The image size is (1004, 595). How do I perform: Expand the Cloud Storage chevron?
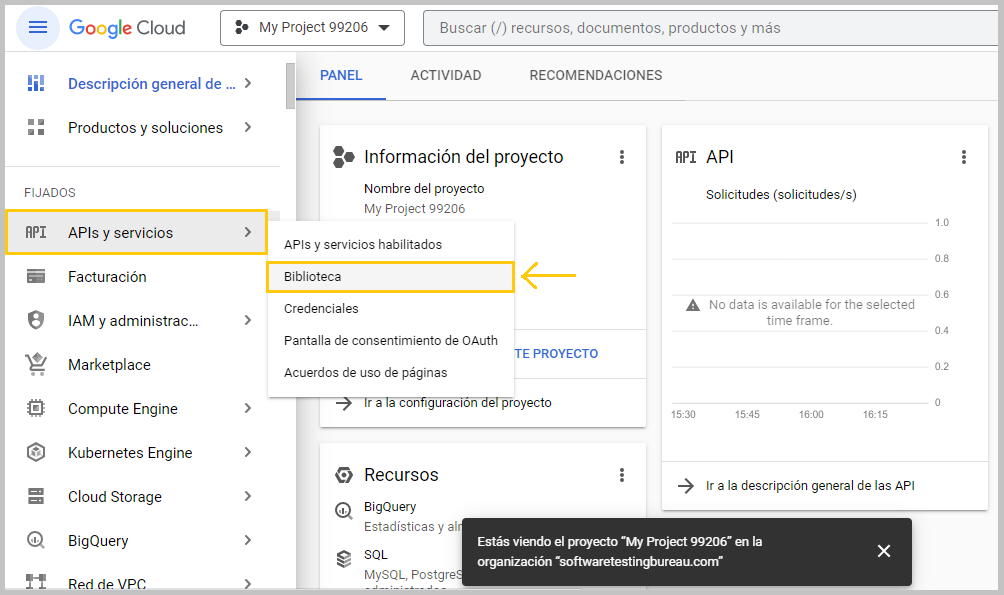(x=248, y=496)
